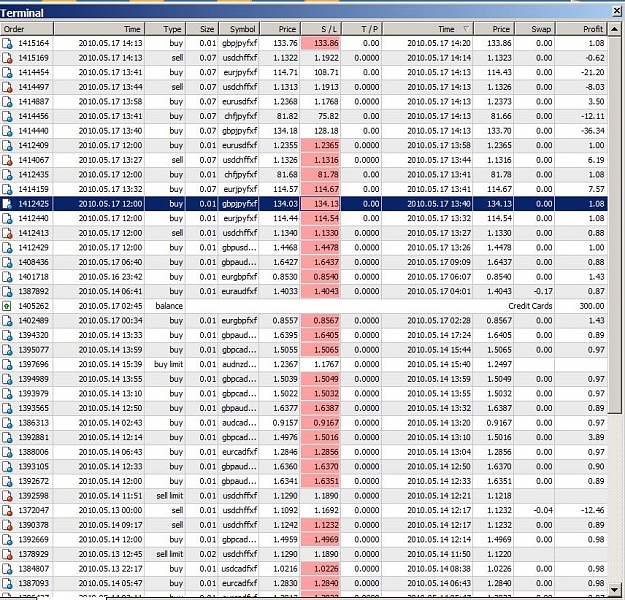Click the order icon beside 1414454

pyautogui.click(x=7, y=73)
